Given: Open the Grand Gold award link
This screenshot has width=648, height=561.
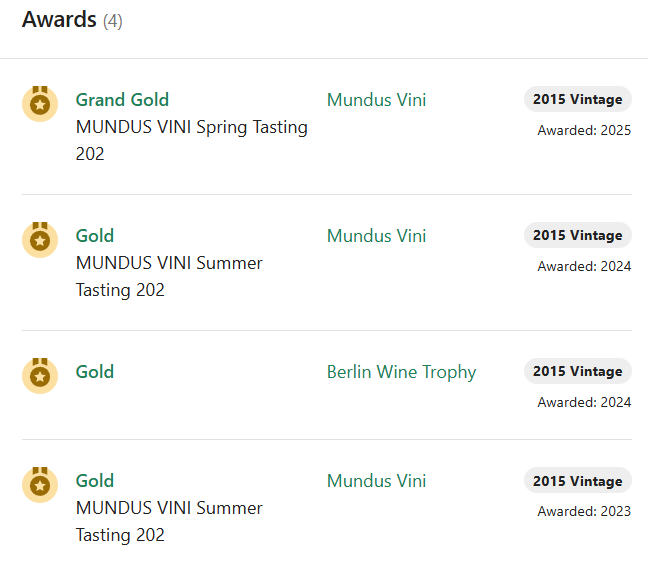Looking at the screenshot, I should (x=122, y=100).
